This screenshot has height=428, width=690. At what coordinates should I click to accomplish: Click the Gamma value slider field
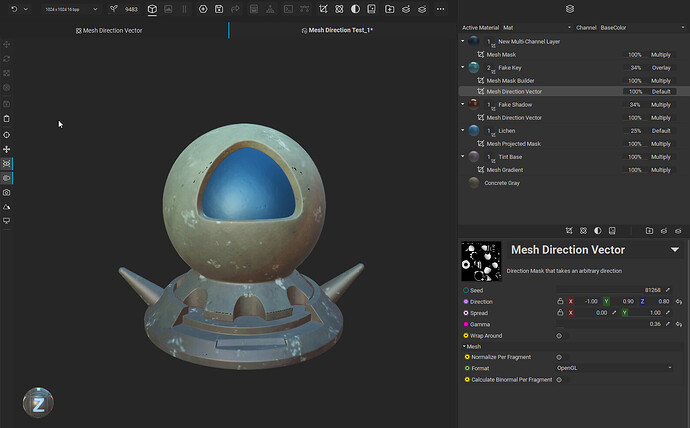(x=610, y=324)
